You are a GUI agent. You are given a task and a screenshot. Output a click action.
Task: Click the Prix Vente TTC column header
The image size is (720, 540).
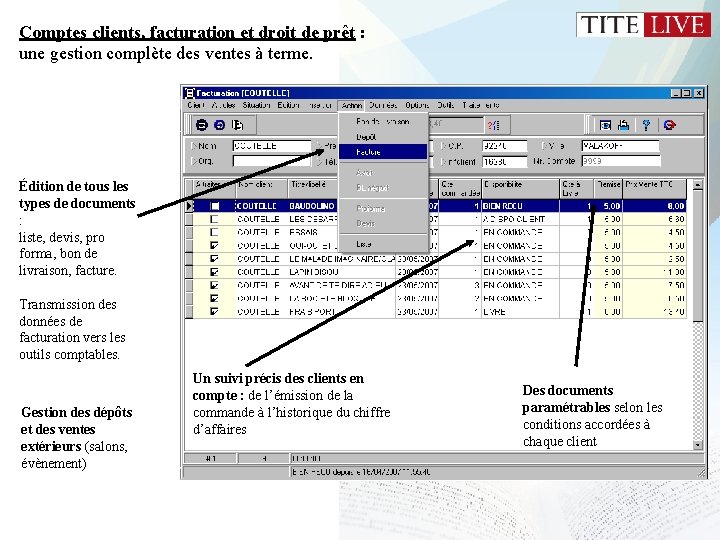click(654, 189)
